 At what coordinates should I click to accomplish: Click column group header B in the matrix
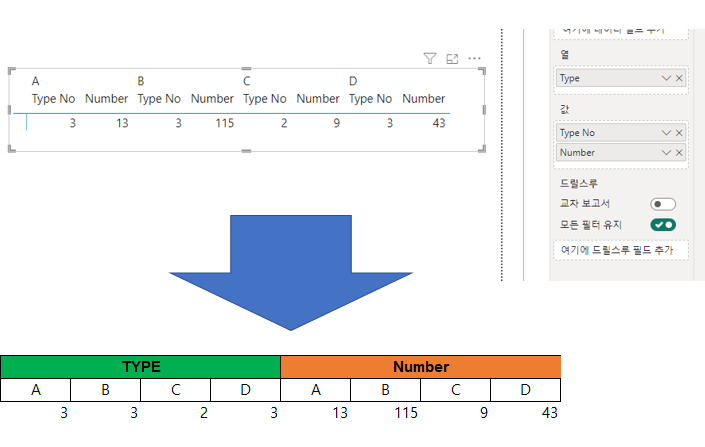[x=141, y=81]
